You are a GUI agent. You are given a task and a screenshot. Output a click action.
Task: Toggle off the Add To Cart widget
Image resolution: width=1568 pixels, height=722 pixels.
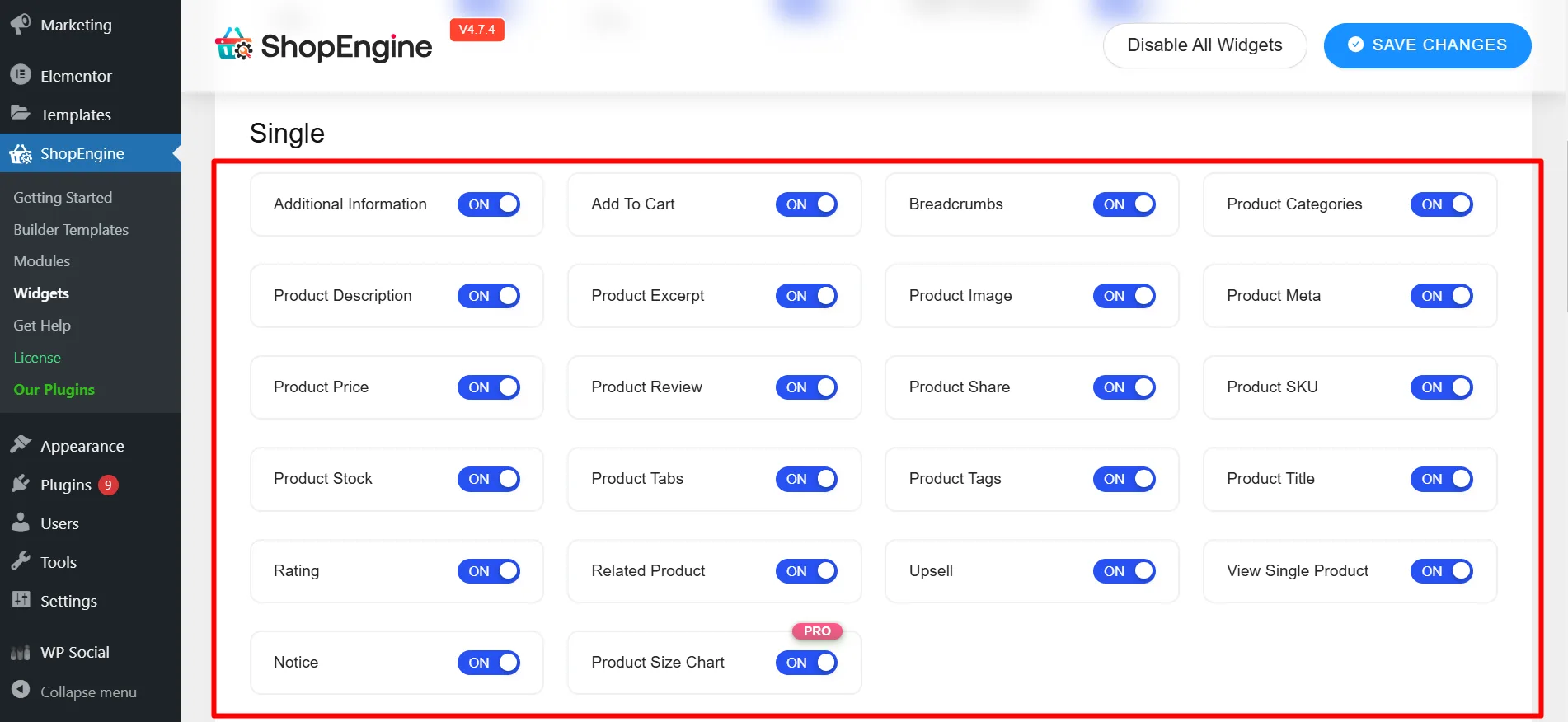tap(805, 204)
